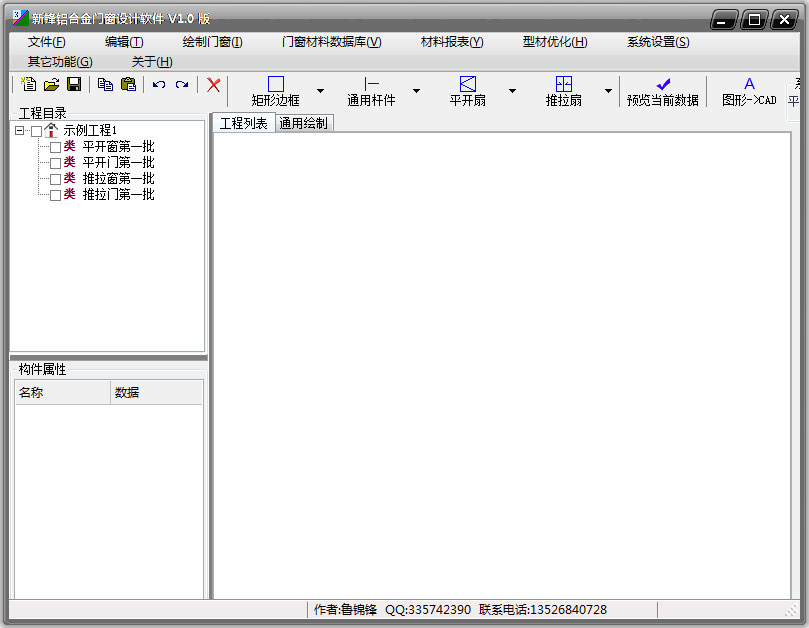
Task: Click the 类 icon beside 平开窗第一批
Action: (70, 147)
